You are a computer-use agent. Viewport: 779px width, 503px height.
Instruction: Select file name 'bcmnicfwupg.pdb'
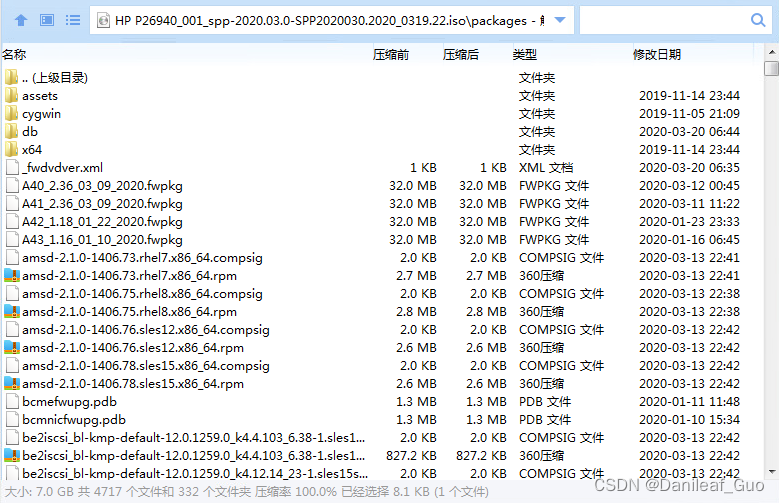point(74,419)
